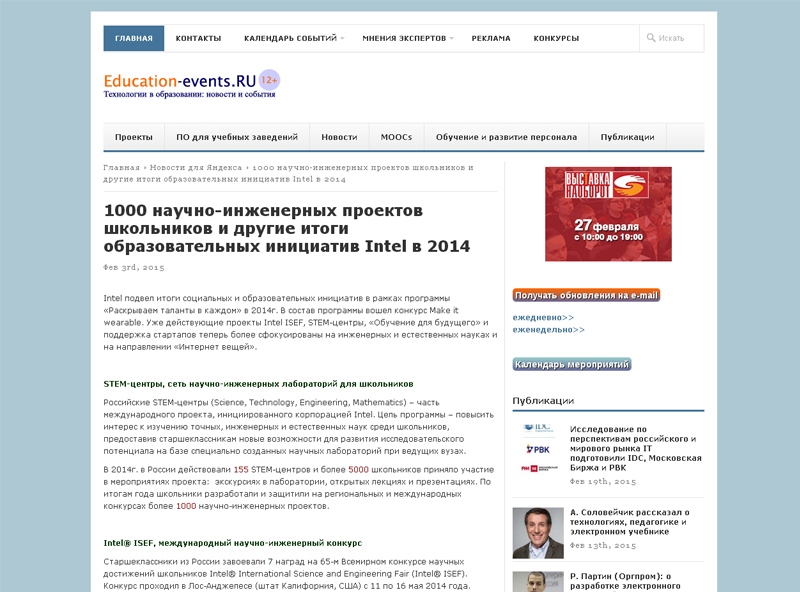Click the Фев 13th, 2015 date
The width and height of the screenshot is (800, 592).
tap(603, 545)
